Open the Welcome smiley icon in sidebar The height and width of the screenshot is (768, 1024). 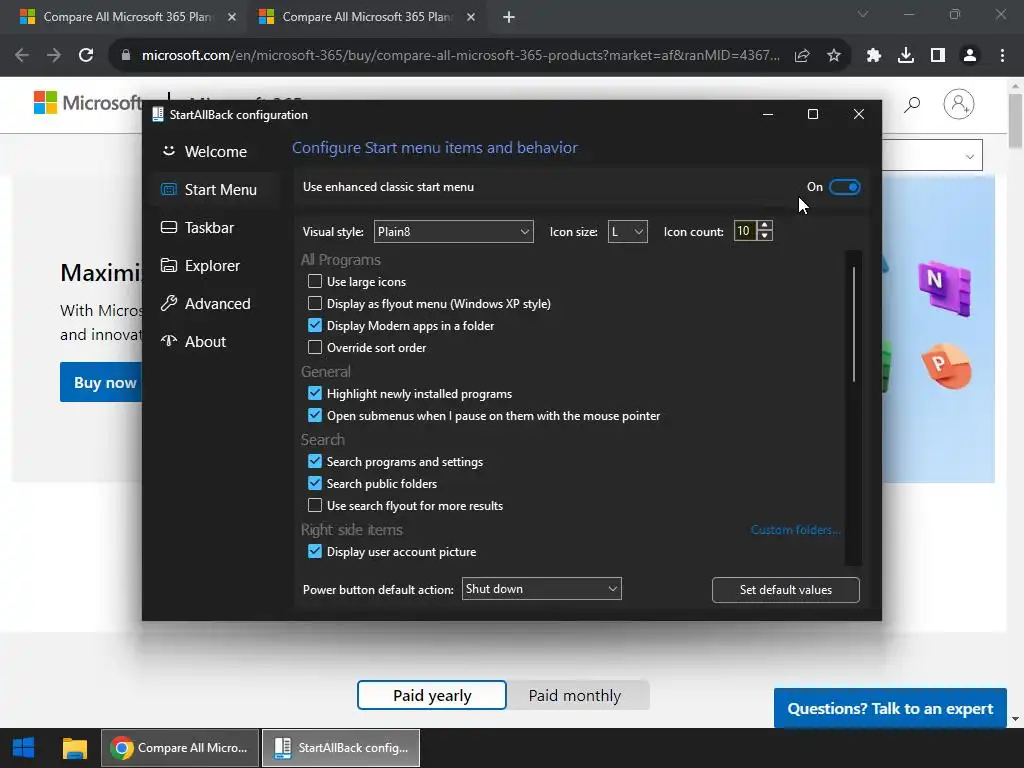pos(168,151)
